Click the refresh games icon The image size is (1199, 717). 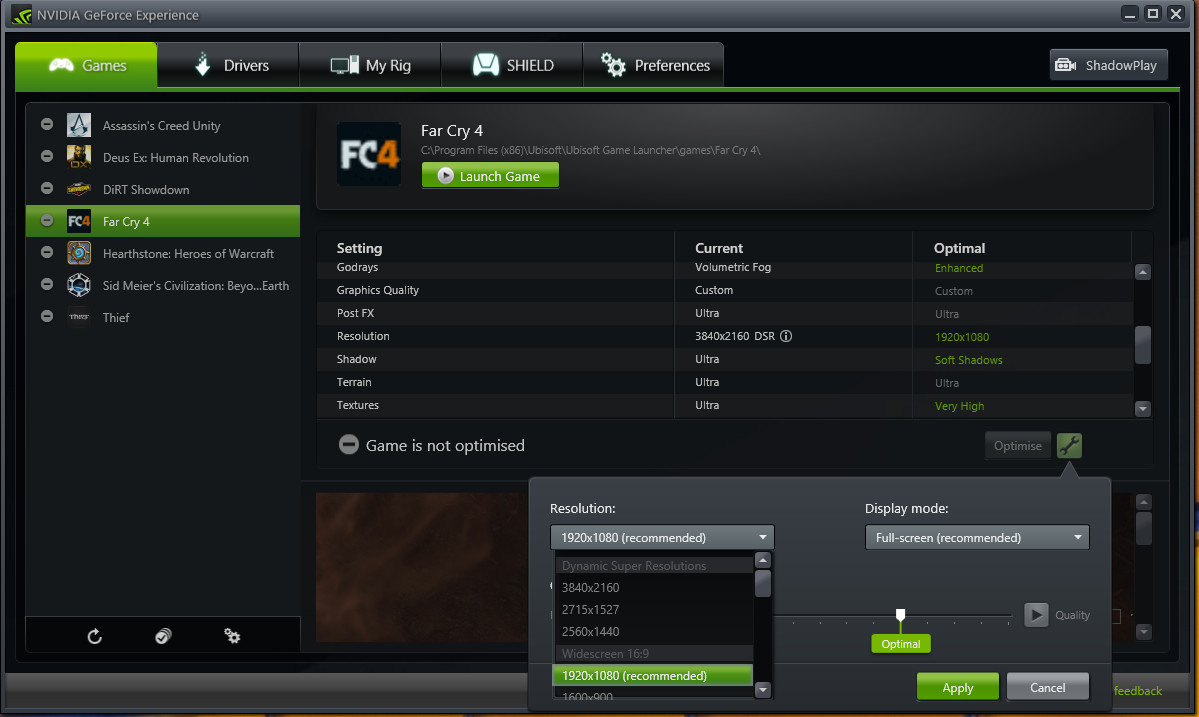(95, 636)
